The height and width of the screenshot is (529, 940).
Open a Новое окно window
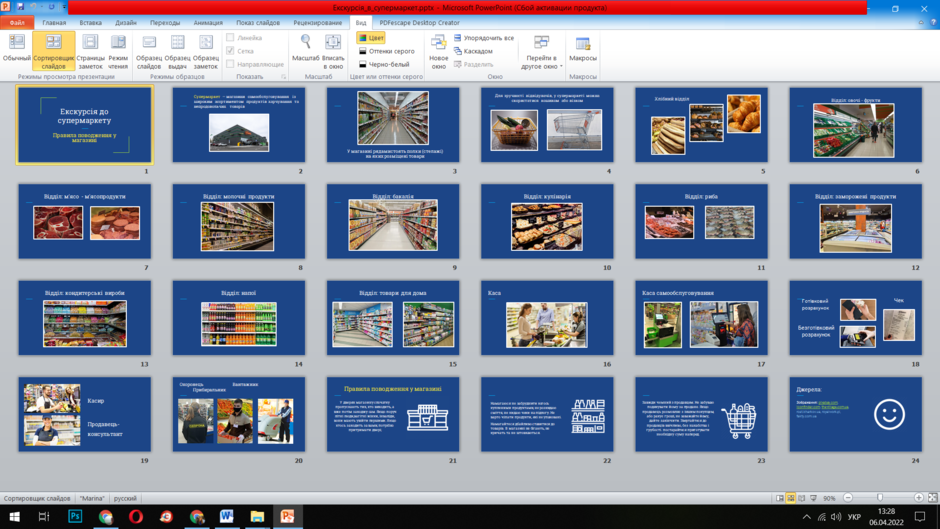tap(438, 51)
